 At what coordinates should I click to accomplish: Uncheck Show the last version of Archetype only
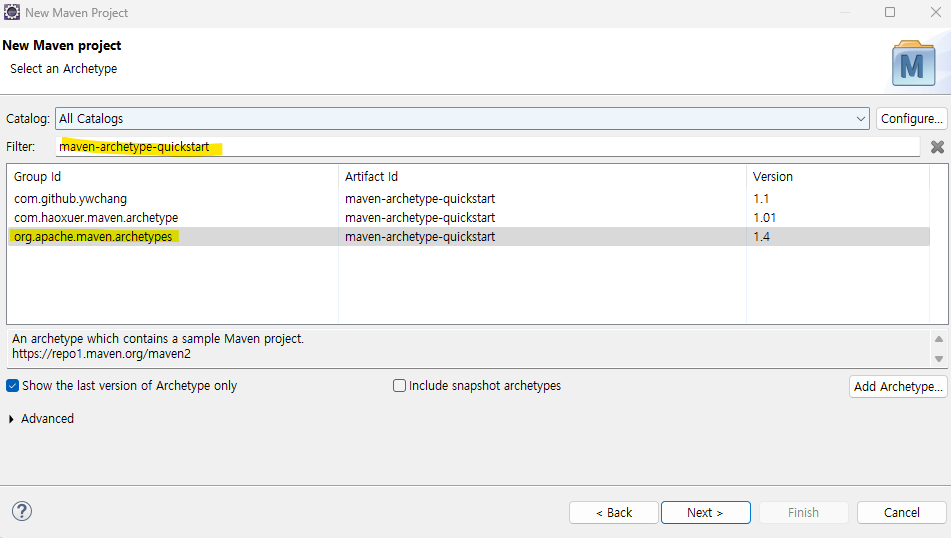(x=12, y=386)
